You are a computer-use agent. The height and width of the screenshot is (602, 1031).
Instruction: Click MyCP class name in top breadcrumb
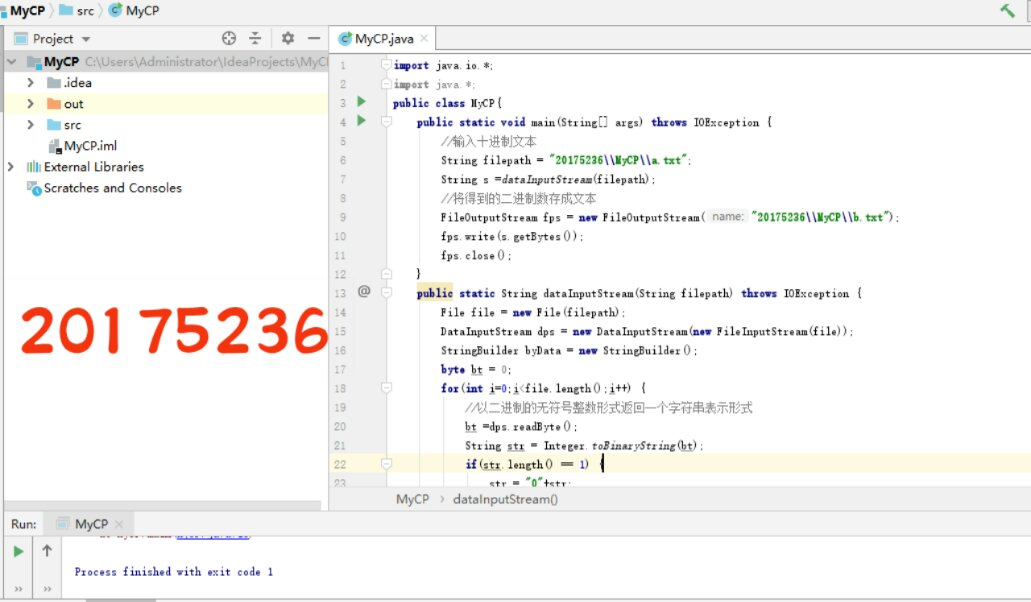142,11
